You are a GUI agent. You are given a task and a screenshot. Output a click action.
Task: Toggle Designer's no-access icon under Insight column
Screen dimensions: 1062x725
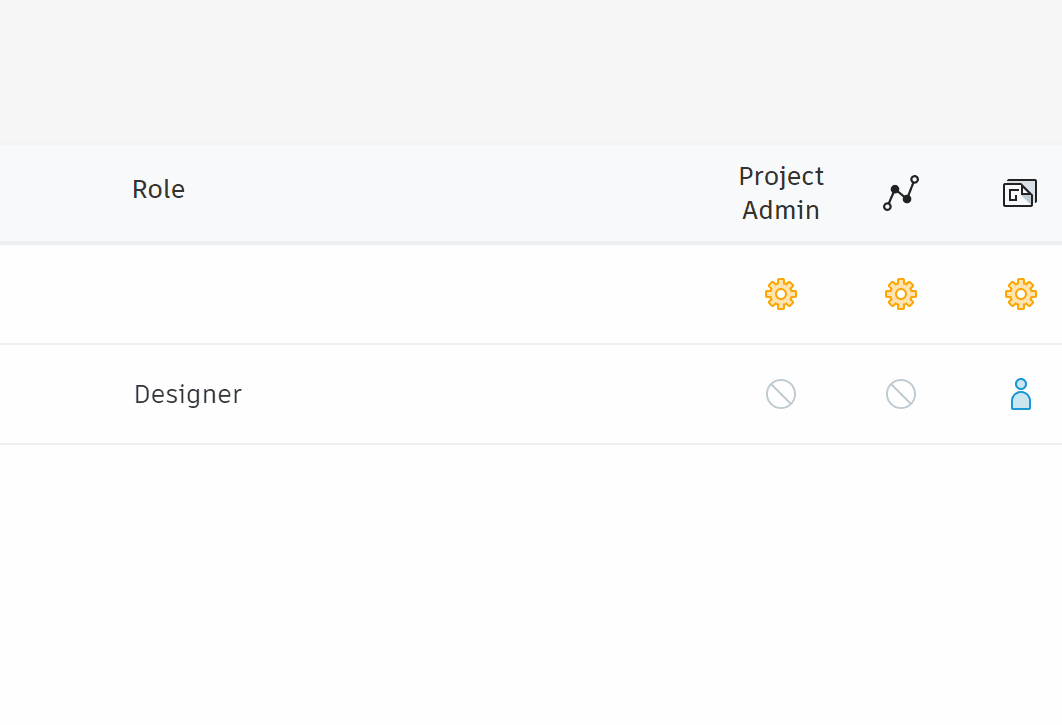point(901,394)
